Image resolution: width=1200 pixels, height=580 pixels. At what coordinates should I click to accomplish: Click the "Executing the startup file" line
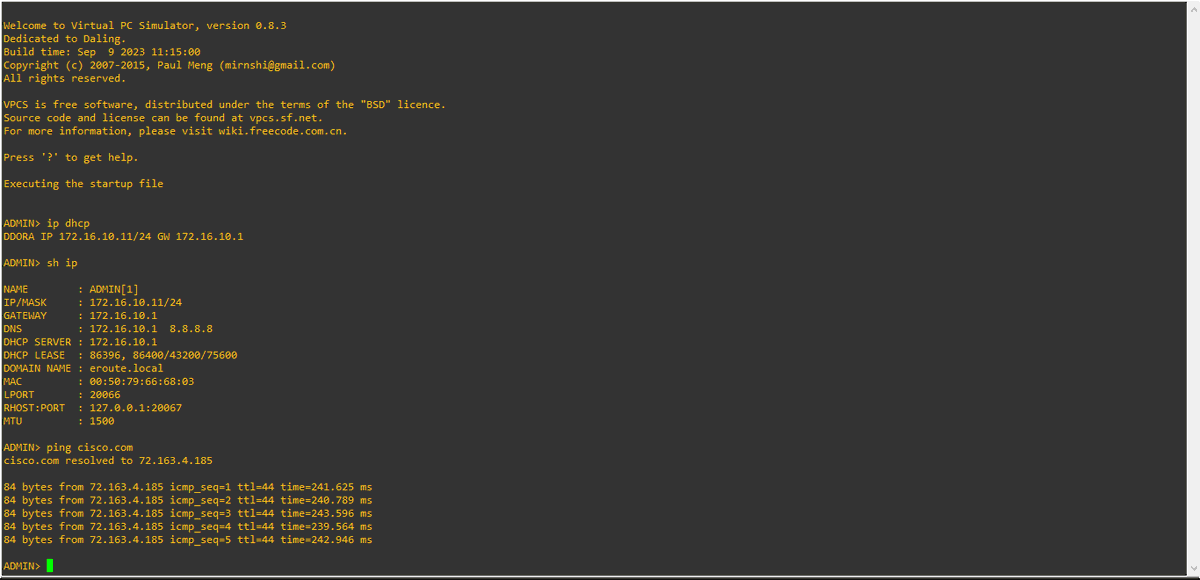click(x=83, y=184)
